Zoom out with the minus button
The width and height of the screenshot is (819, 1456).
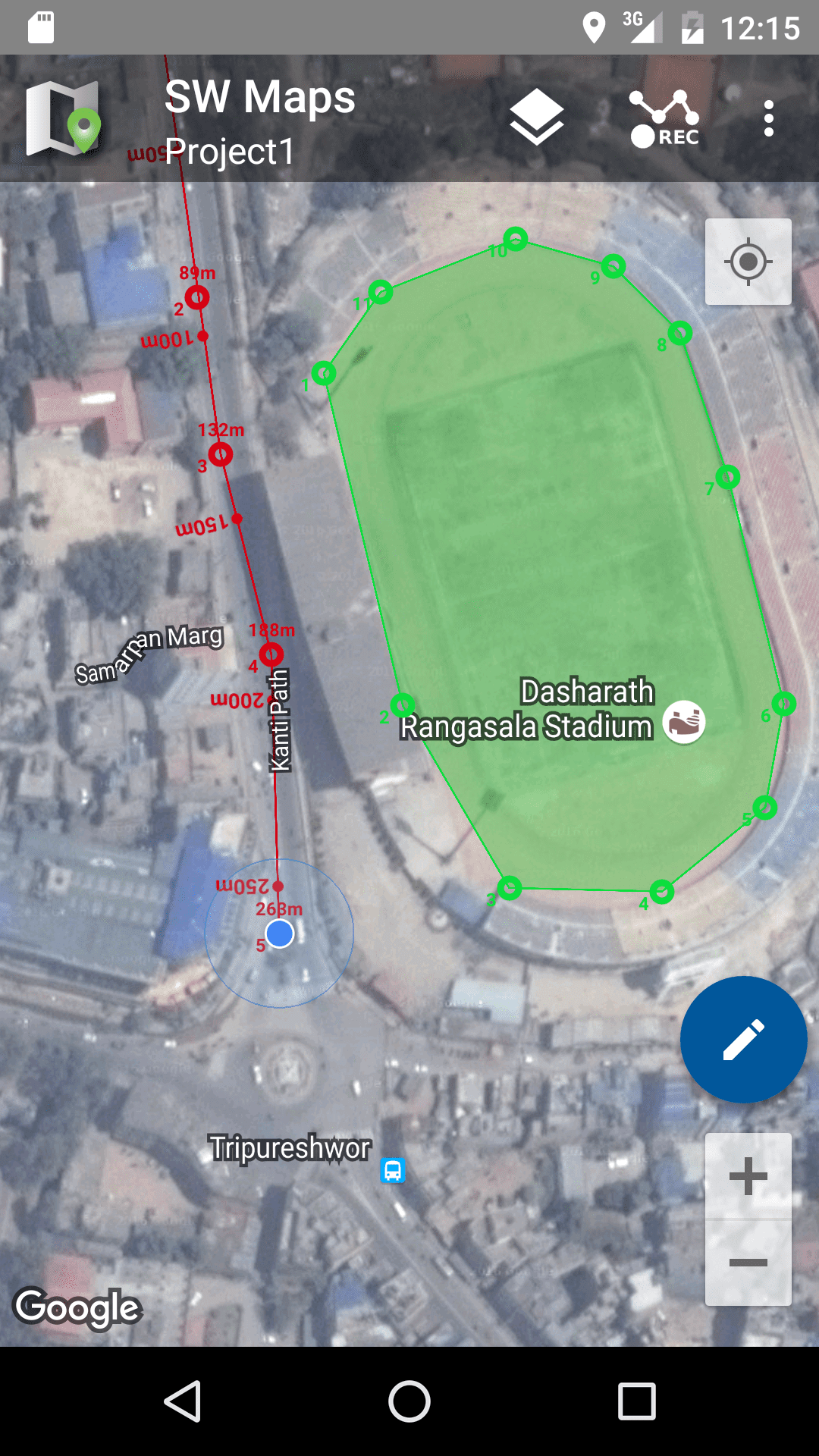(748, 1263)
